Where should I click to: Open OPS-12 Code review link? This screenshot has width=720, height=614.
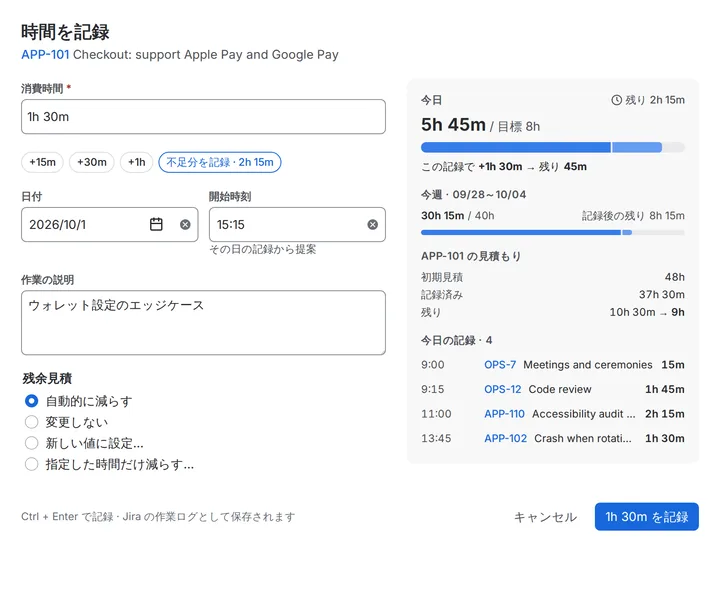(x=503, y=389)
